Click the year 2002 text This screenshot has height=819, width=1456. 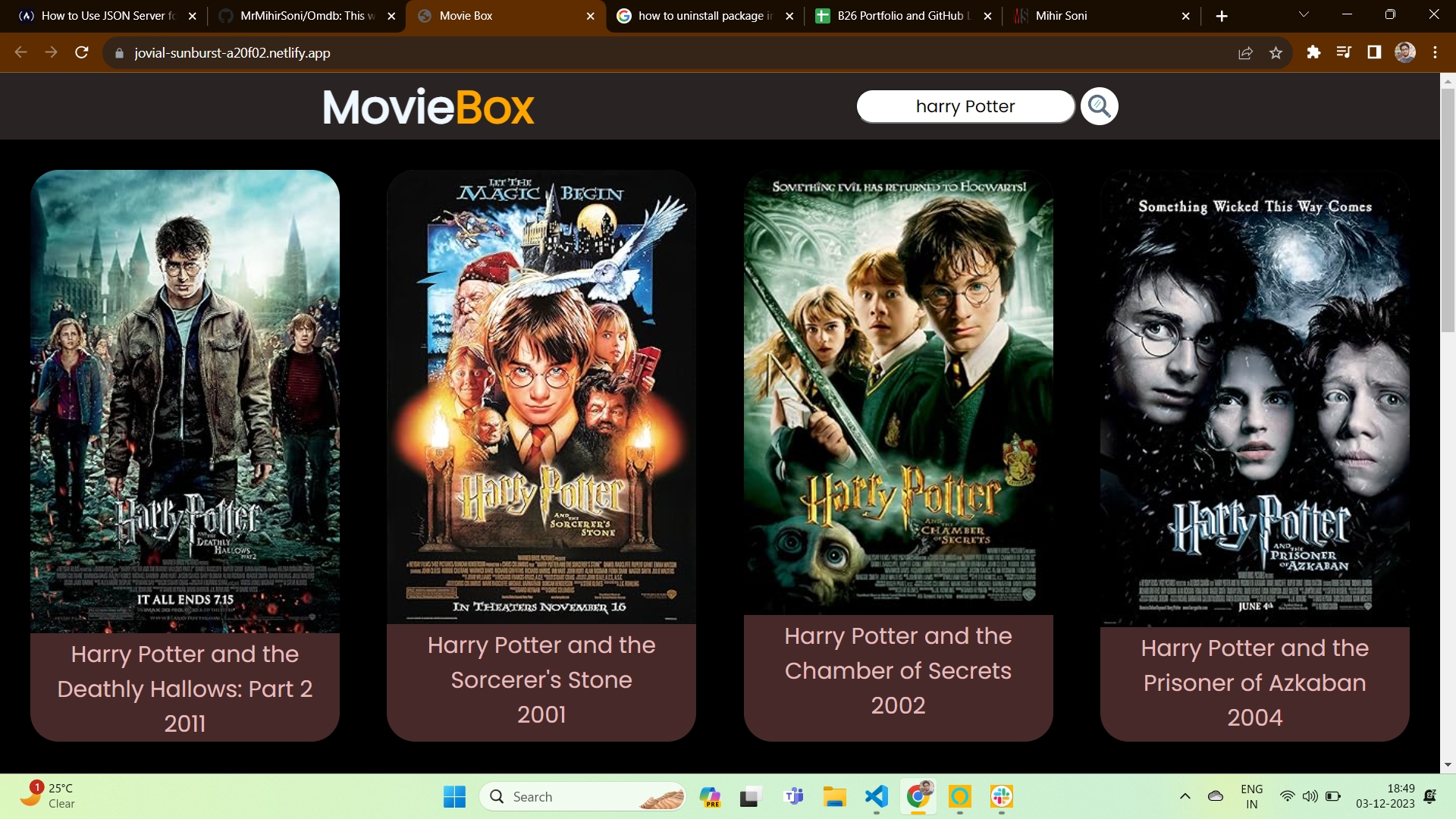tap(898, 706)
